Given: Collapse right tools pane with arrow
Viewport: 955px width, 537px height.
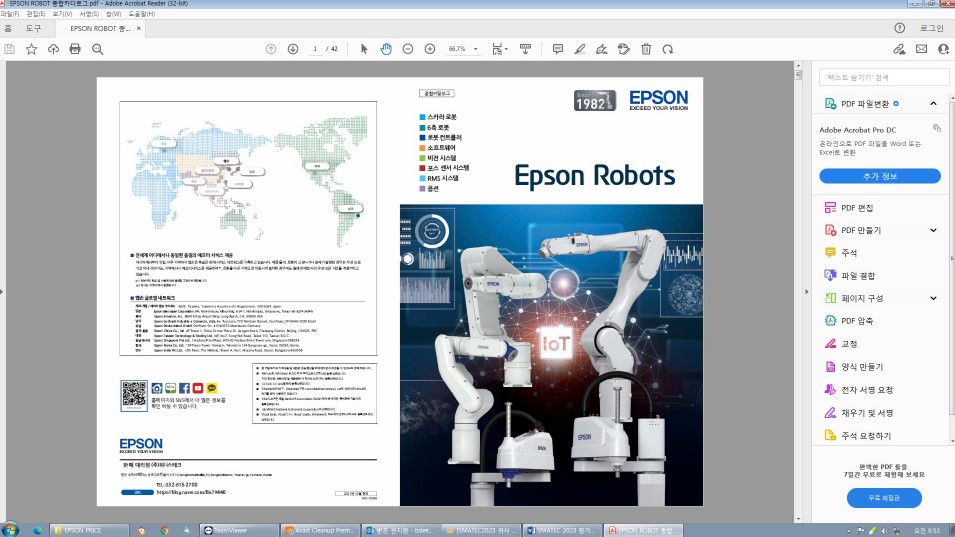Looking at the screenshot, I should [806, 292].
